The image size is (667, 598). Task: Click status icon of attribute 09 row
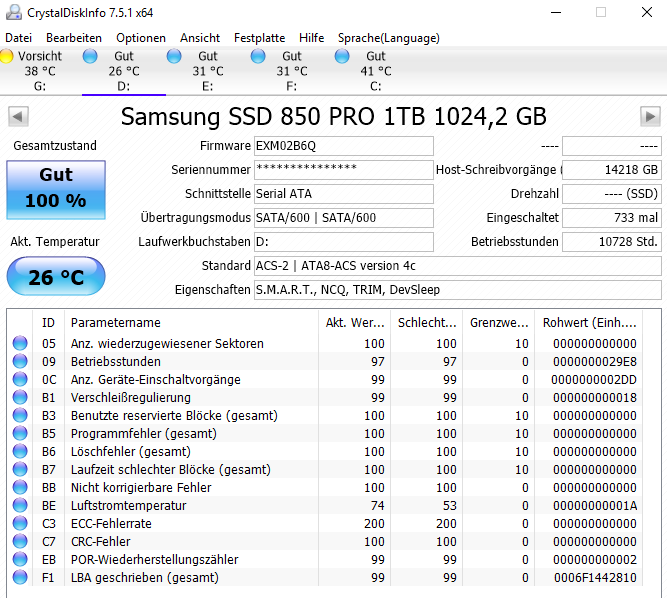[x=20, y=361]
